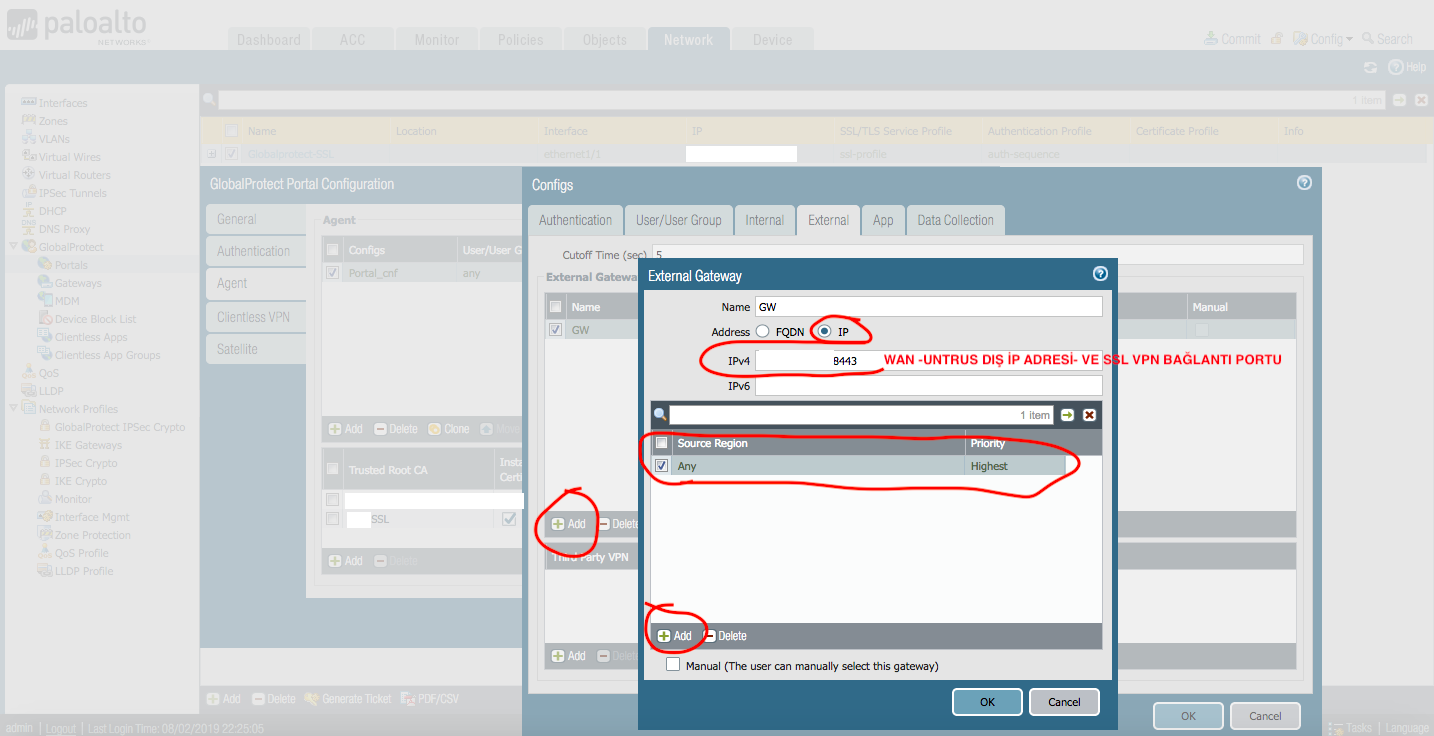
Task: Enable Manual gateway selection checkbox
Action: [673, 665]
